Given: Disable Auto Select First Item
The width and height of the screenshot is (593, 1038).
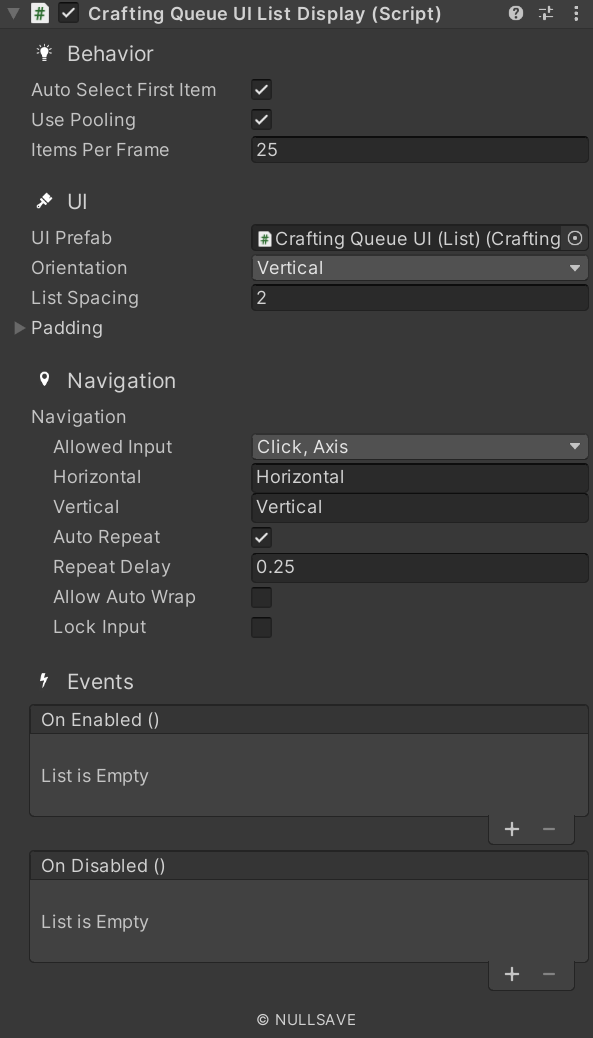Looking at the screenshot, I should [x=260, y=89].
